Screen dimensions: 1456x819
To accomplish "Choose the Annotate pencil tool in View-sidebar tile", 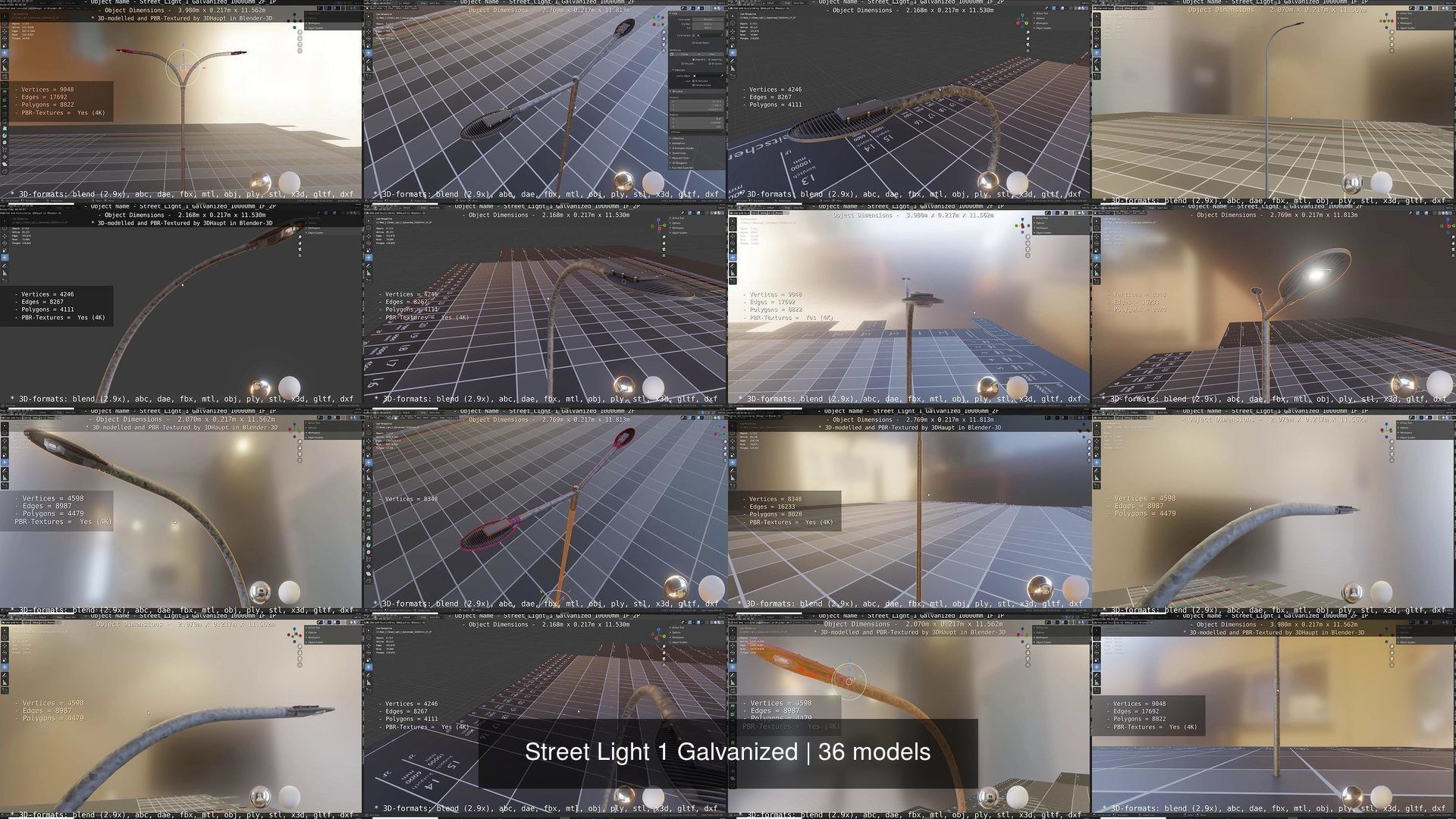I will pyautogui.click(x=369, y=61).
